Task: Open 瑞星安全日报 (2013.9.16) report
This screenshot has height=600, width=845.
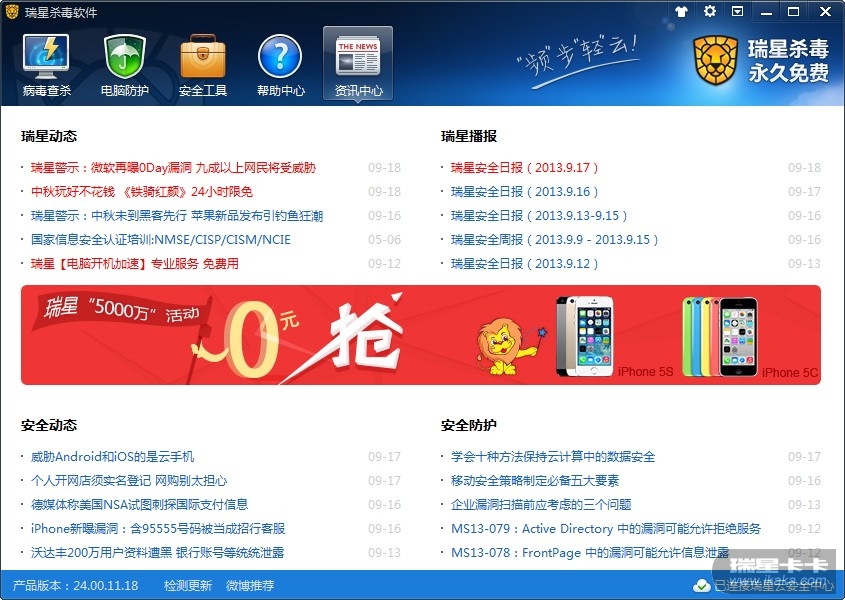Action: click(x=524, y=191)
